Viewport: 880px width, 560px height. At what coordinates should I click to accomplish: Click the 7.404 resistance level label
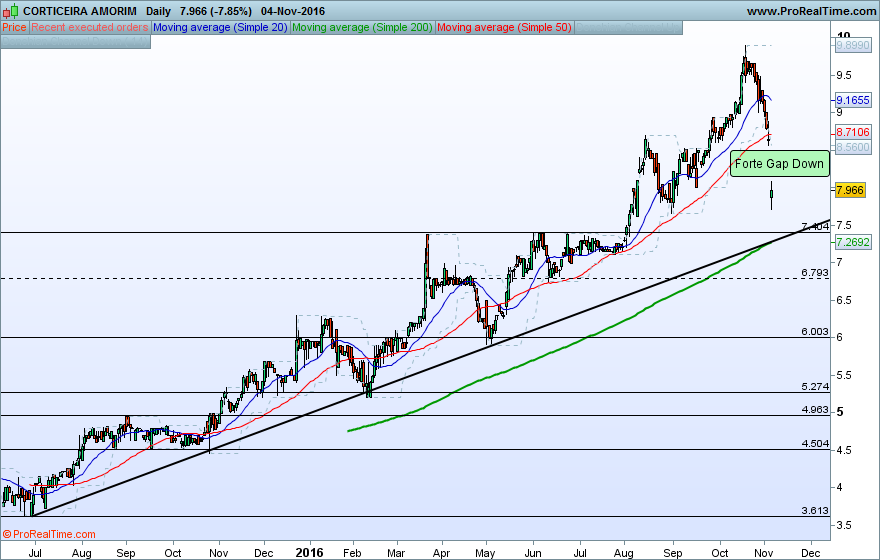(815, 227)
